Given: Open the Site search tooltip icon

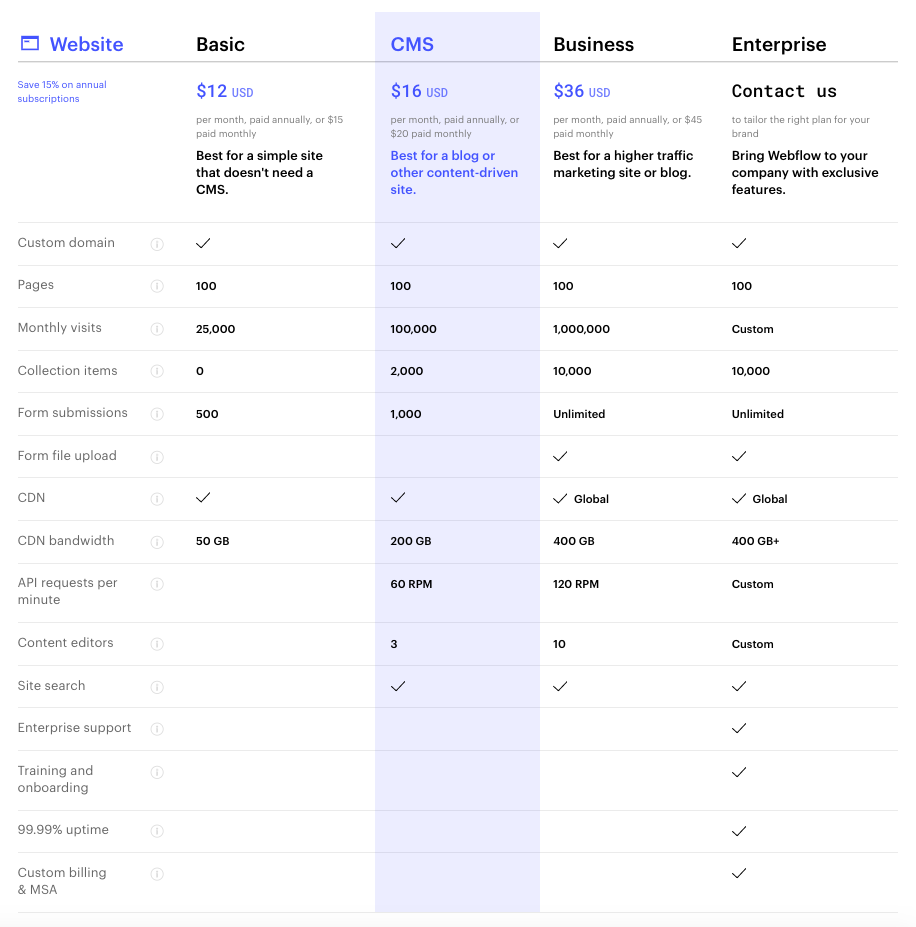Looking at the screenshot, I should pyautogui.click(x=157, y=687).
